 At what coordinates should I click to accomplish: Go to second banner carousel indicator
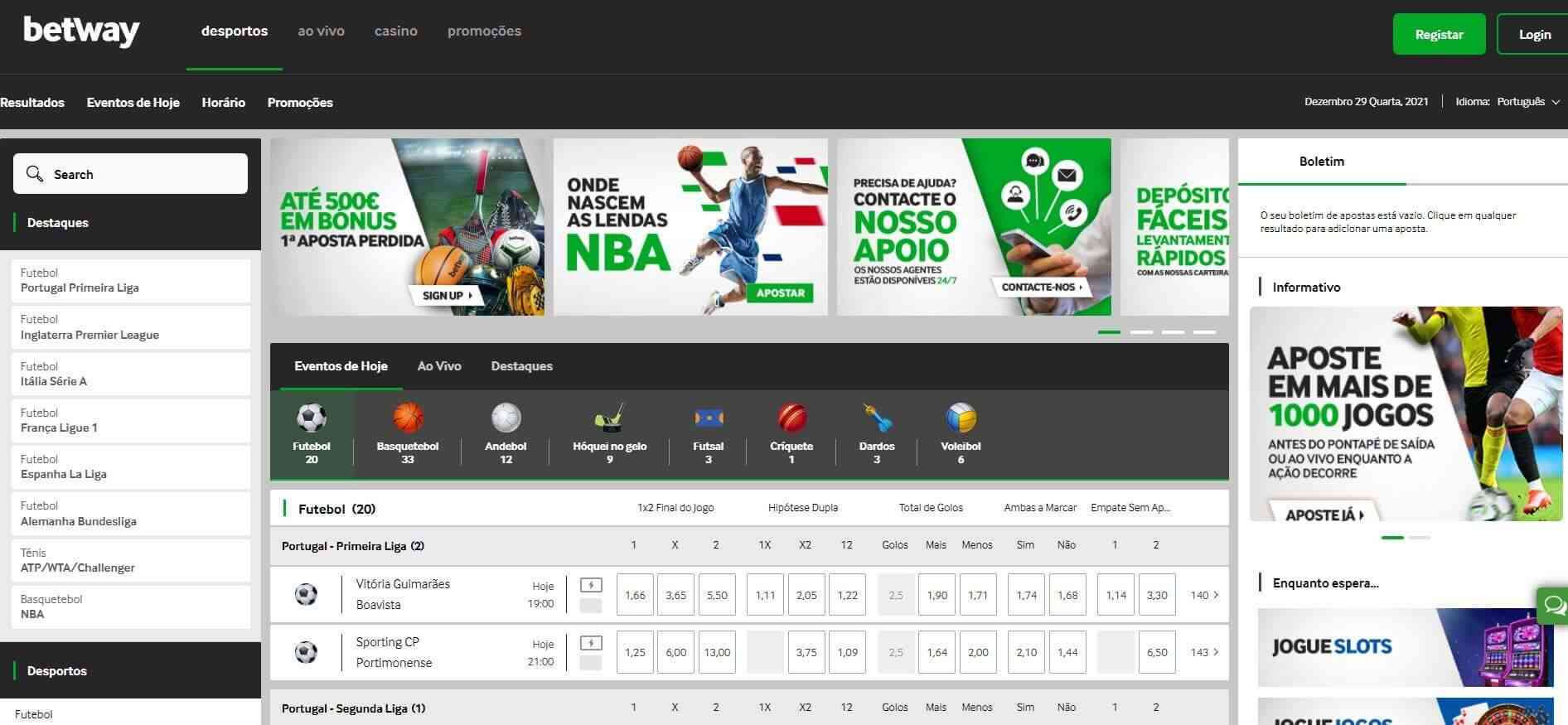(1141, 332)
